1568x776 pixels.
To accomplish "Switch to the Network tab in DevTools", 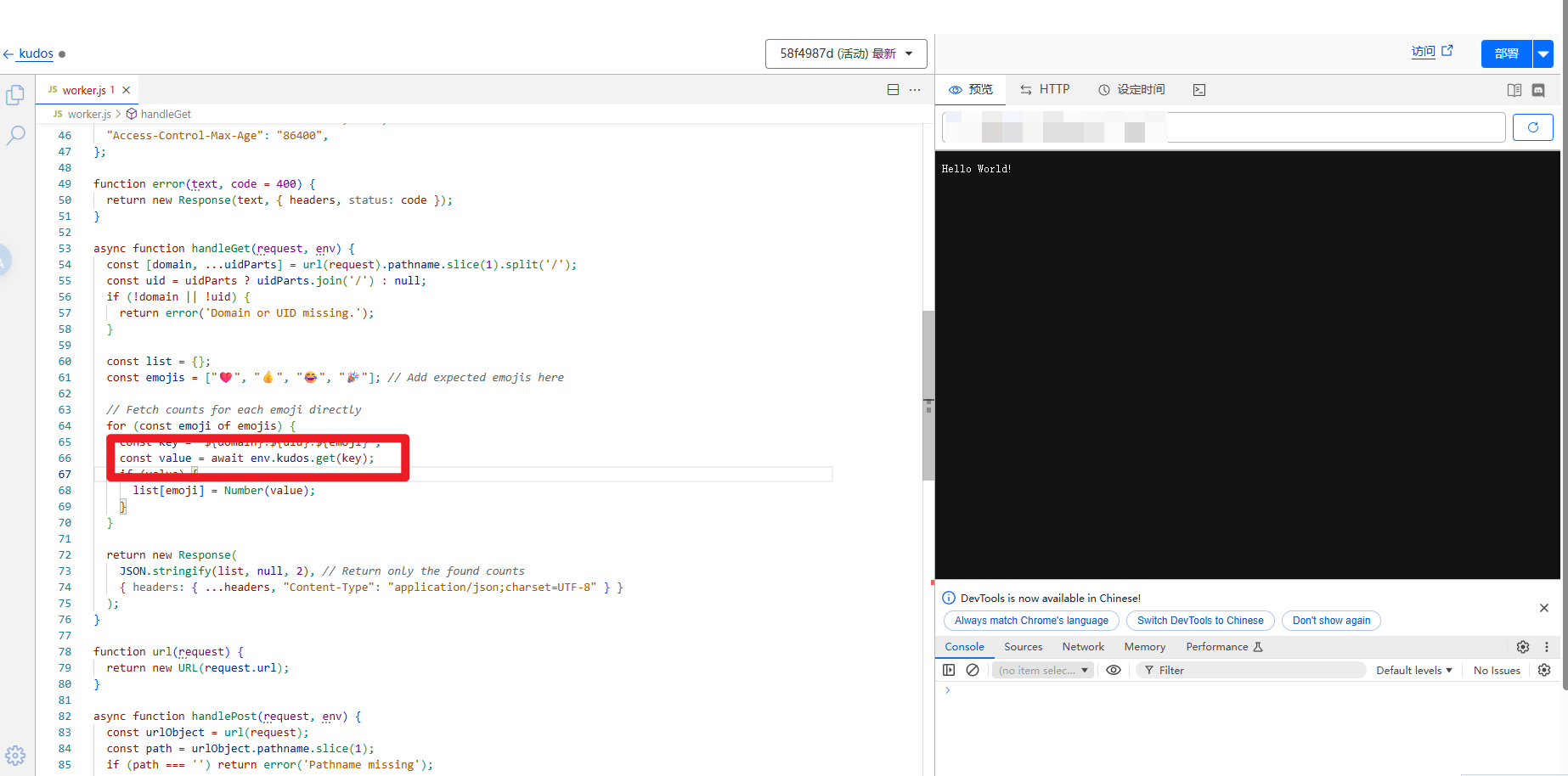I will point(1082,647).
